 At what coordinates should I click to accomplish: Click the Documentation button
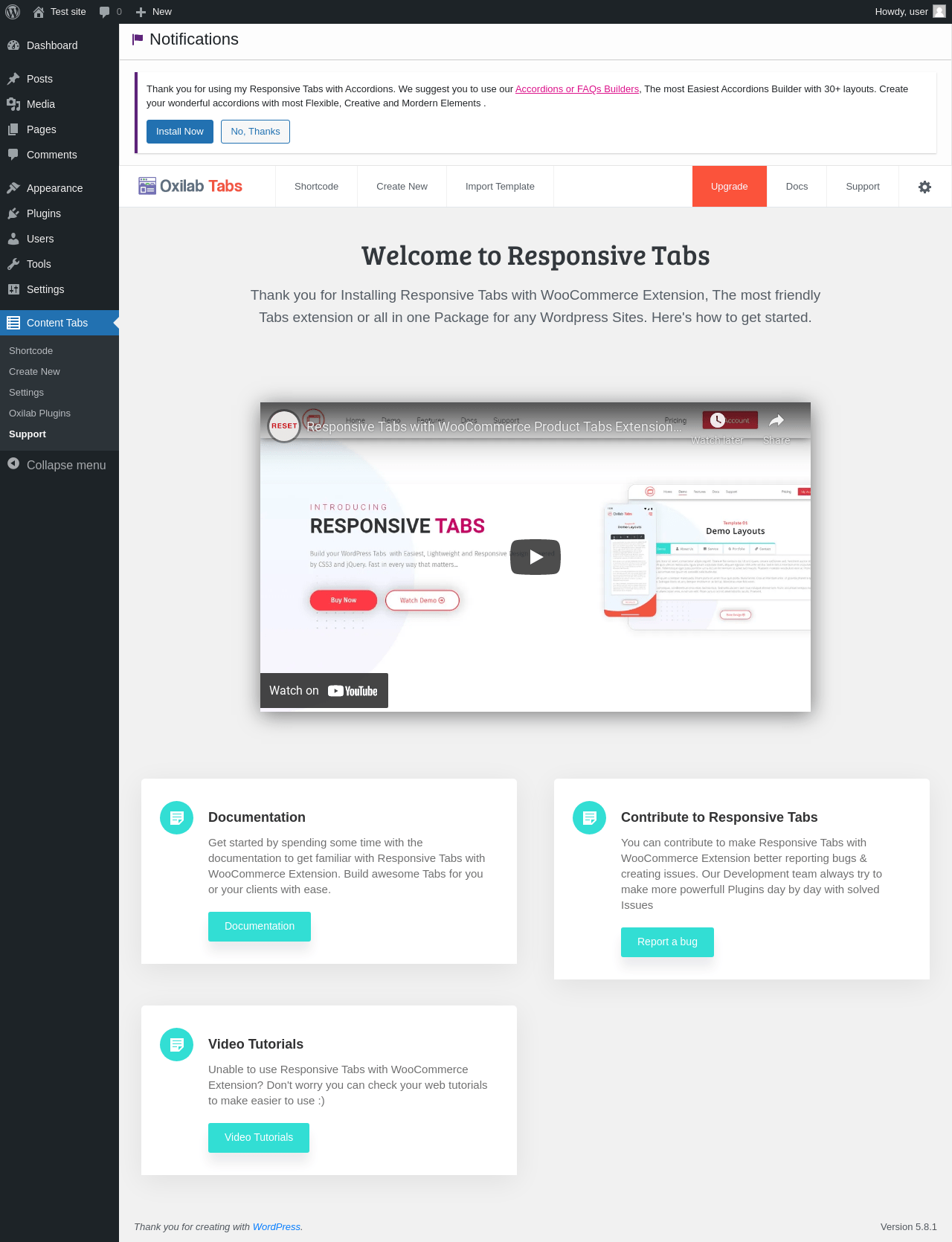(x=260, y=927)
